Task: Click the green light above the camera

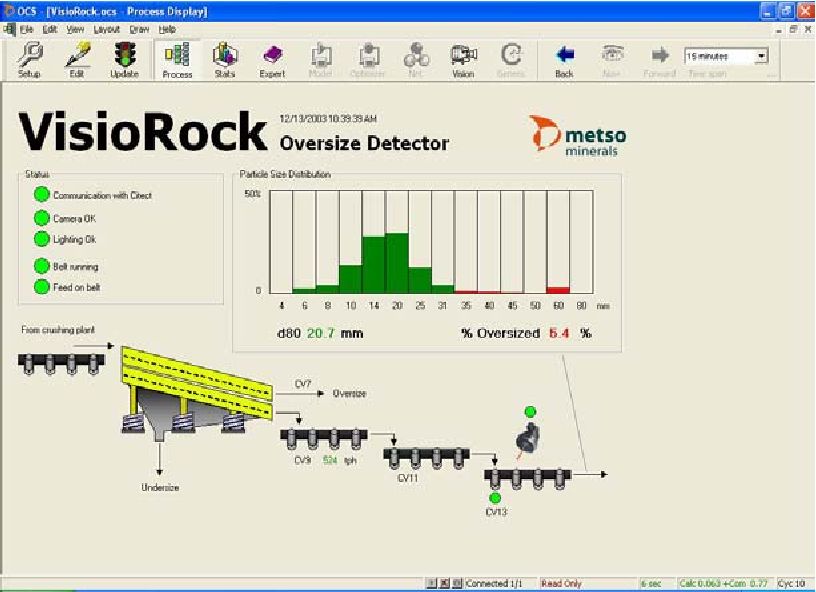Action: pyautogui.click(x=530, y=412)
